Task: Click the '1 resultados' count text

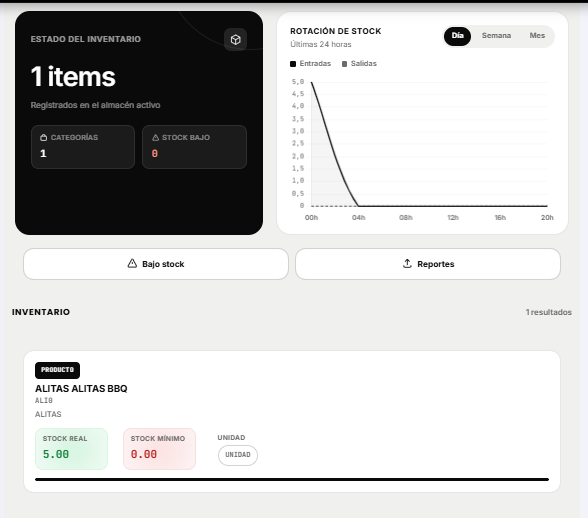Action: coord(549,312)
